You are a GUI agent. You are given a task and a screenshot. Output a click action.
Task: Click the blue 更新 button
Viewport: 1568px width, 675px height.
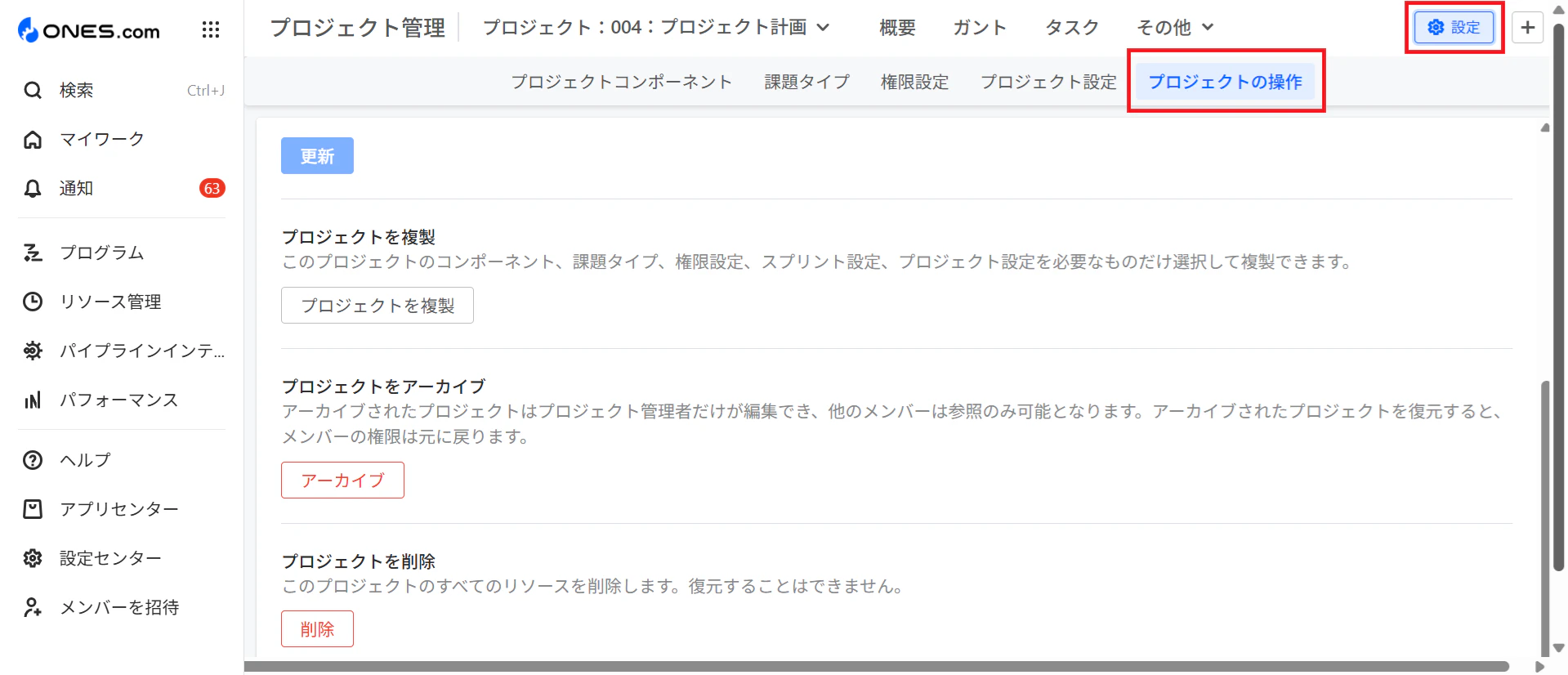tap(317, 155)
